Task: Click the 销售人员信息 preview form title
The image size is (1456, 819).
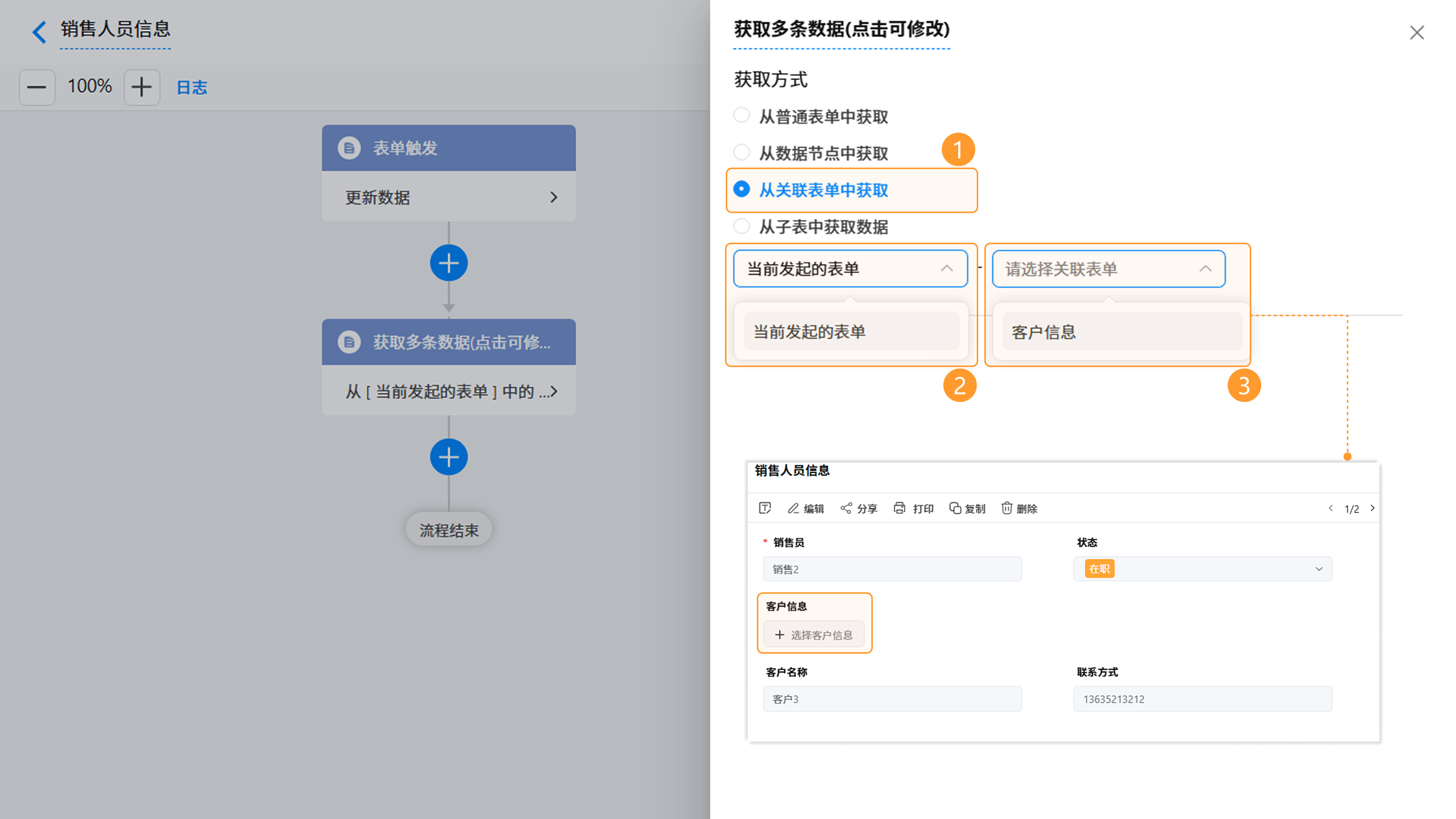Action: tap(792, 470)
